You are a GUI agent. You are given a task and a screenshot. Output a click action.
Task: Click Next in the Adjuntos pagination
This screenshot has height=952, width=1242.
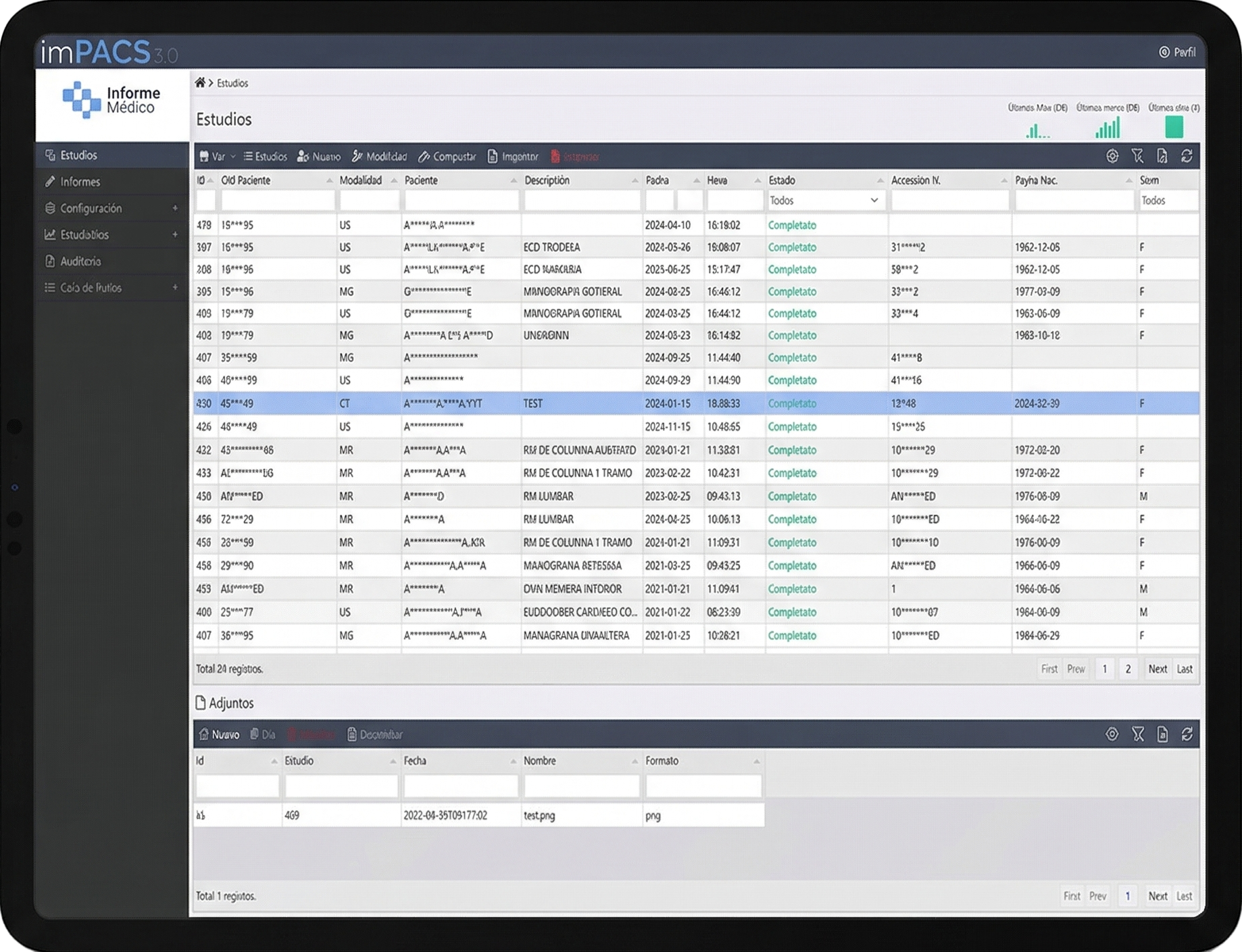click(x=1158, y=896)
